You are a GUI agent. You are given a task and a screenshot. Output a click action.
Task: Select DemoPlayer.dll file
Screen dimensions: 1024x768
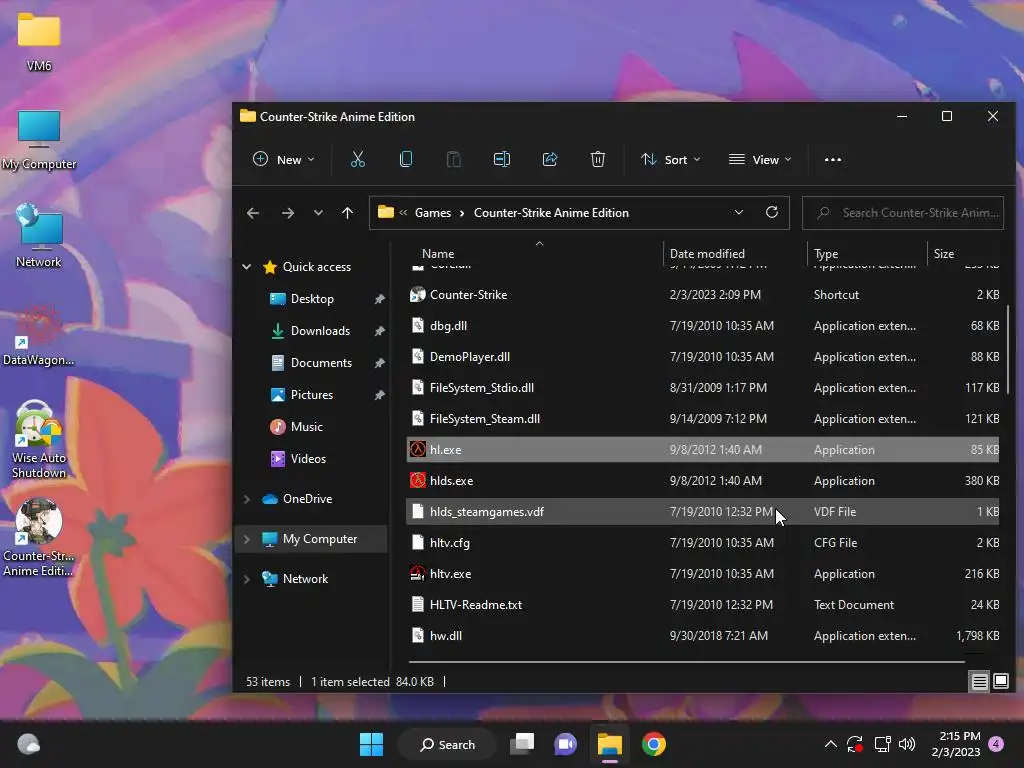coord(703,357)
